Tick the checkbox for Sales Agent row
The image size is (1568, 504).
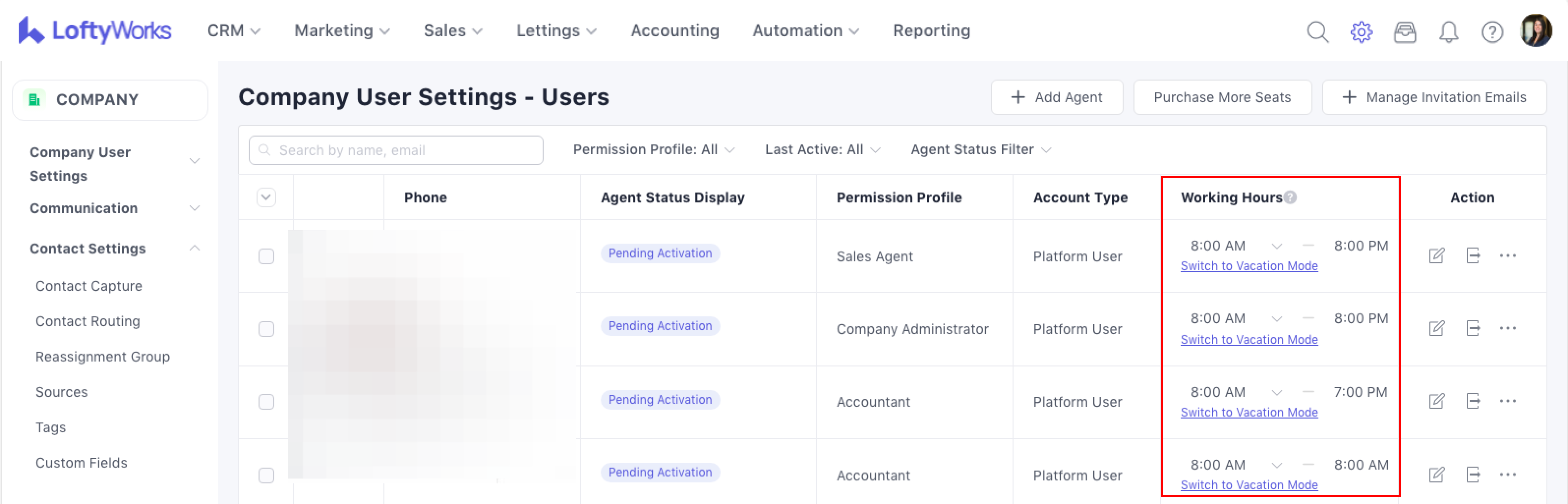[x=266, y=256]
